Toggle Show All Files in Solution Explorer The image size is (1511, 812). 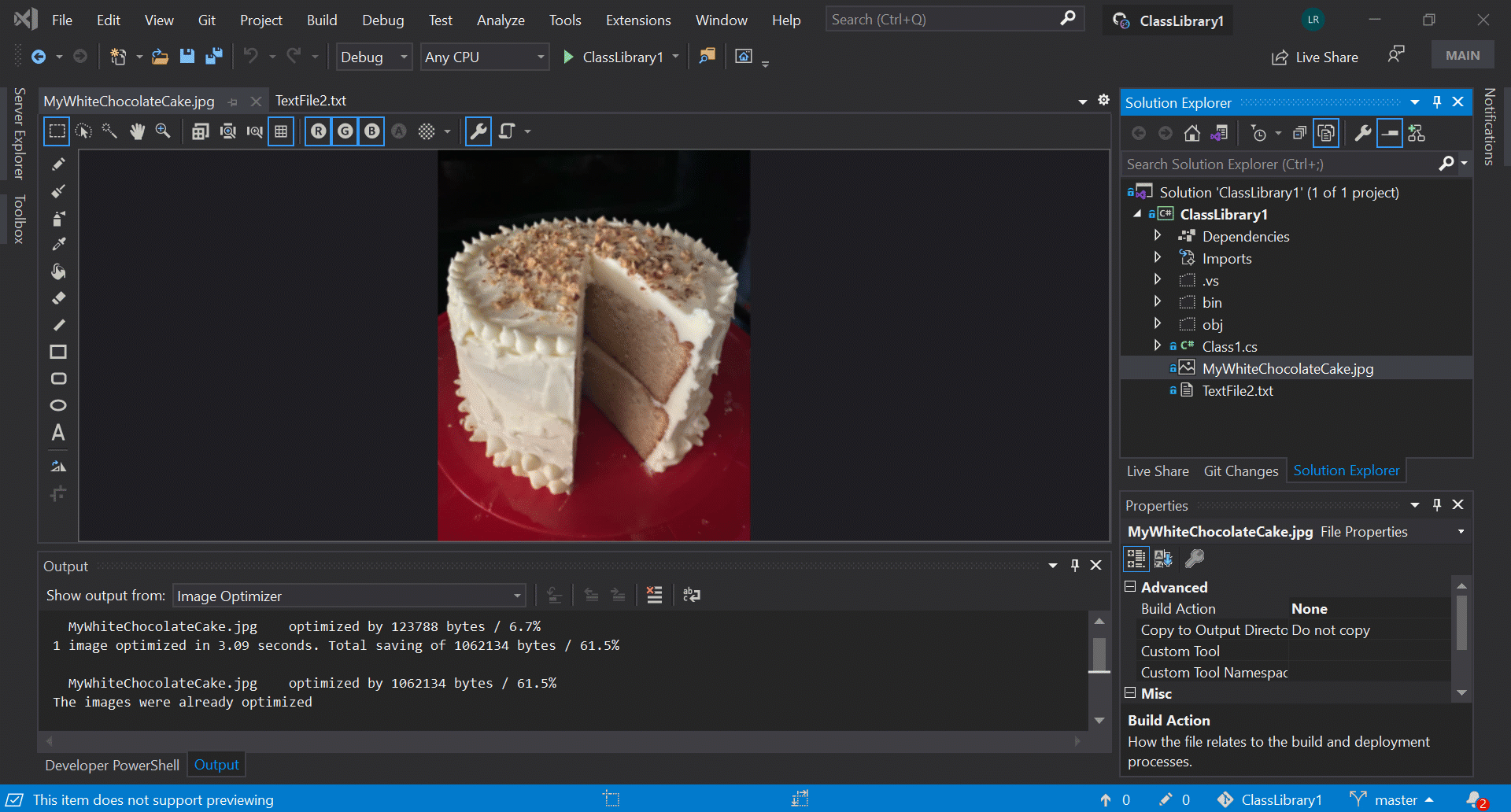coord(1326,134)
